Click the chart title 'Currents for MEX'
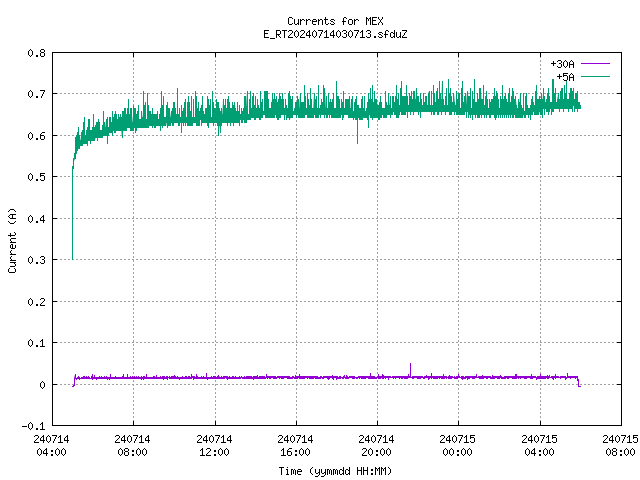Image resolution: width=640 pixels, height=480 pixels. point(335,21)
